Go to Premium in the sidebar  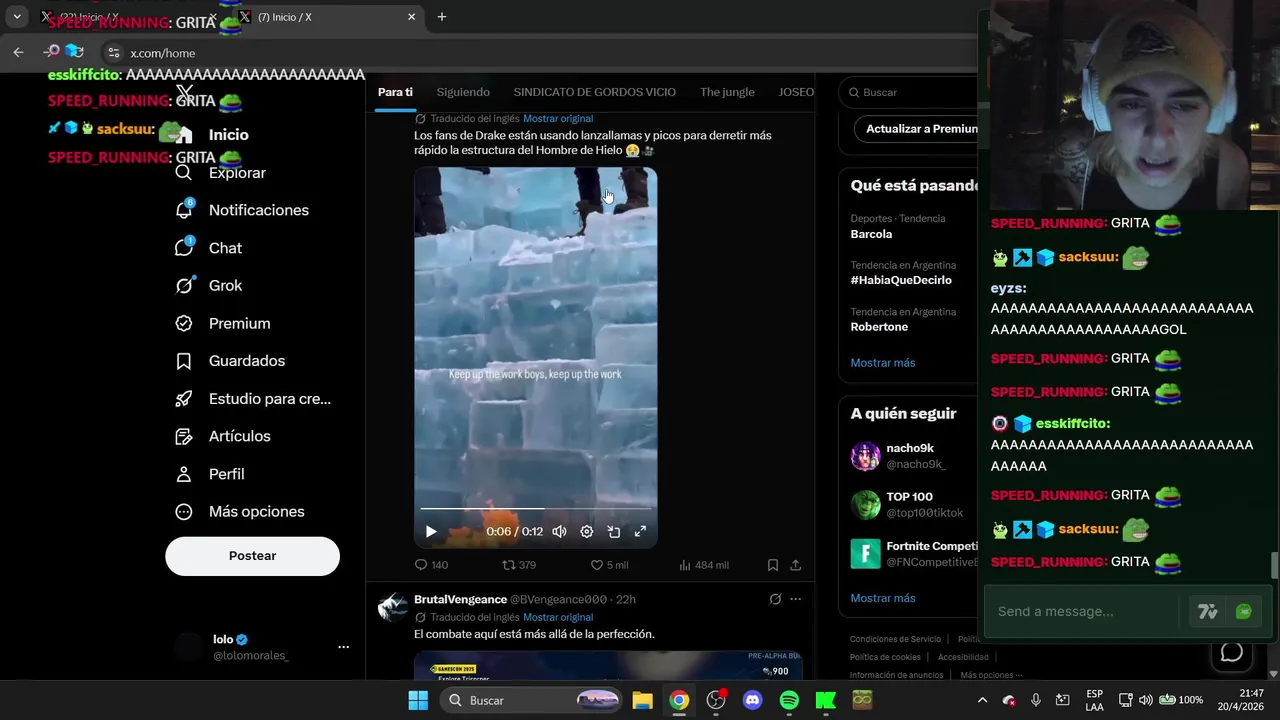tap(223, 323)
